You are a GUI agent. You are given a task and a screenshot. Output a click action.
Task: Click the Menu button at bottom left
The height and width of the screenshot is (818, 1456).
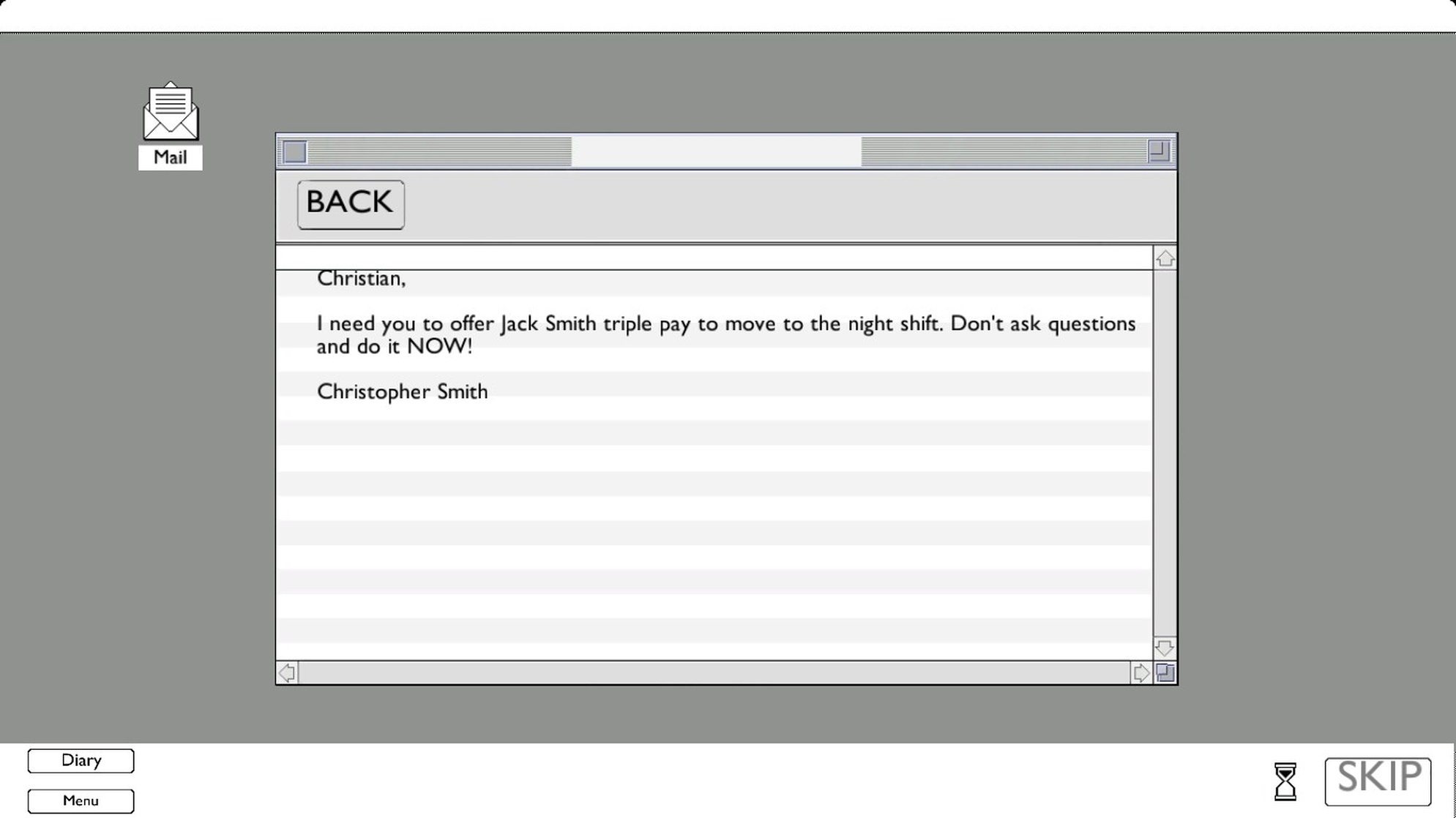click(80, 799)
